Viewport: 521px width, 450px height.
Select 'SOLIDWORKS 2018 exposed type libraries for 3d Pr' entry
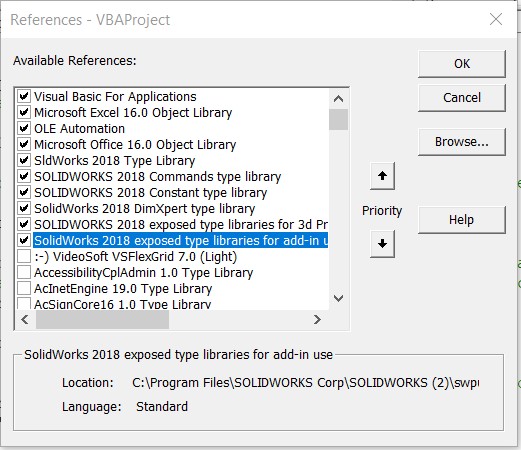[181, 224]
